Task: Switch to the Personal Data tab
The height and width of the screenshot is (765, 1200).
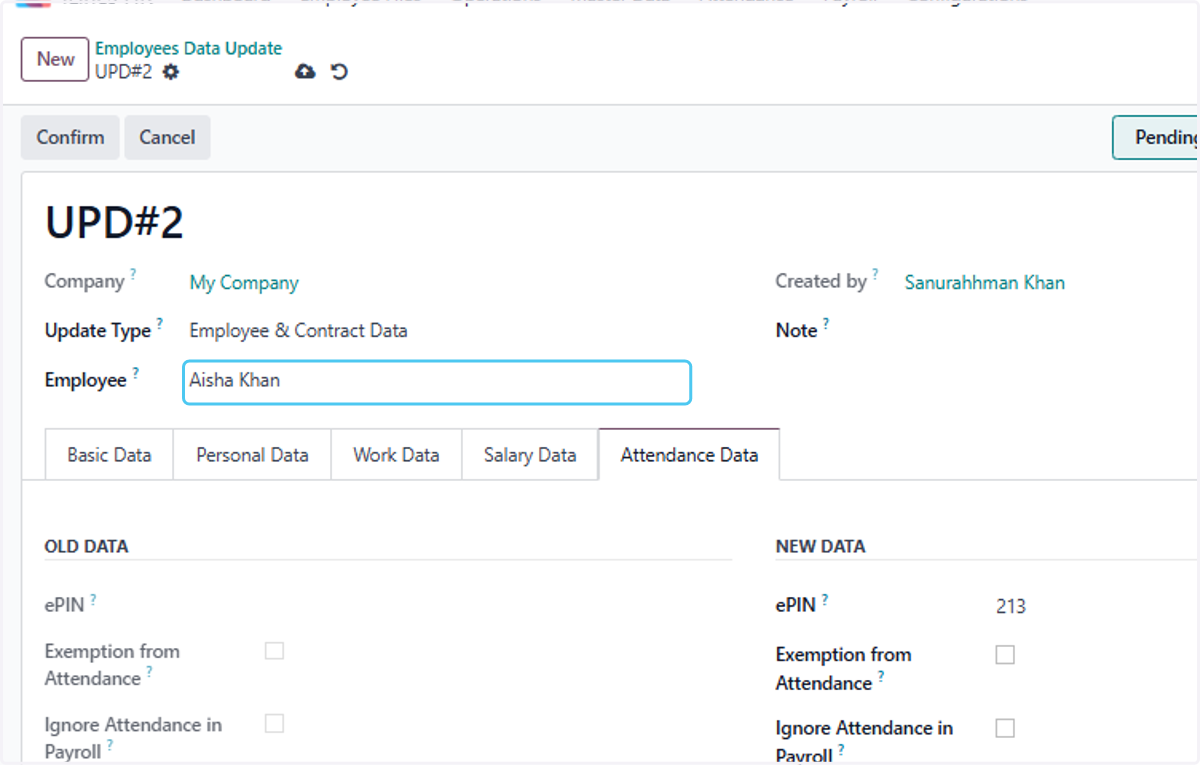Action: pyautogui.click(x=252, y=455)
